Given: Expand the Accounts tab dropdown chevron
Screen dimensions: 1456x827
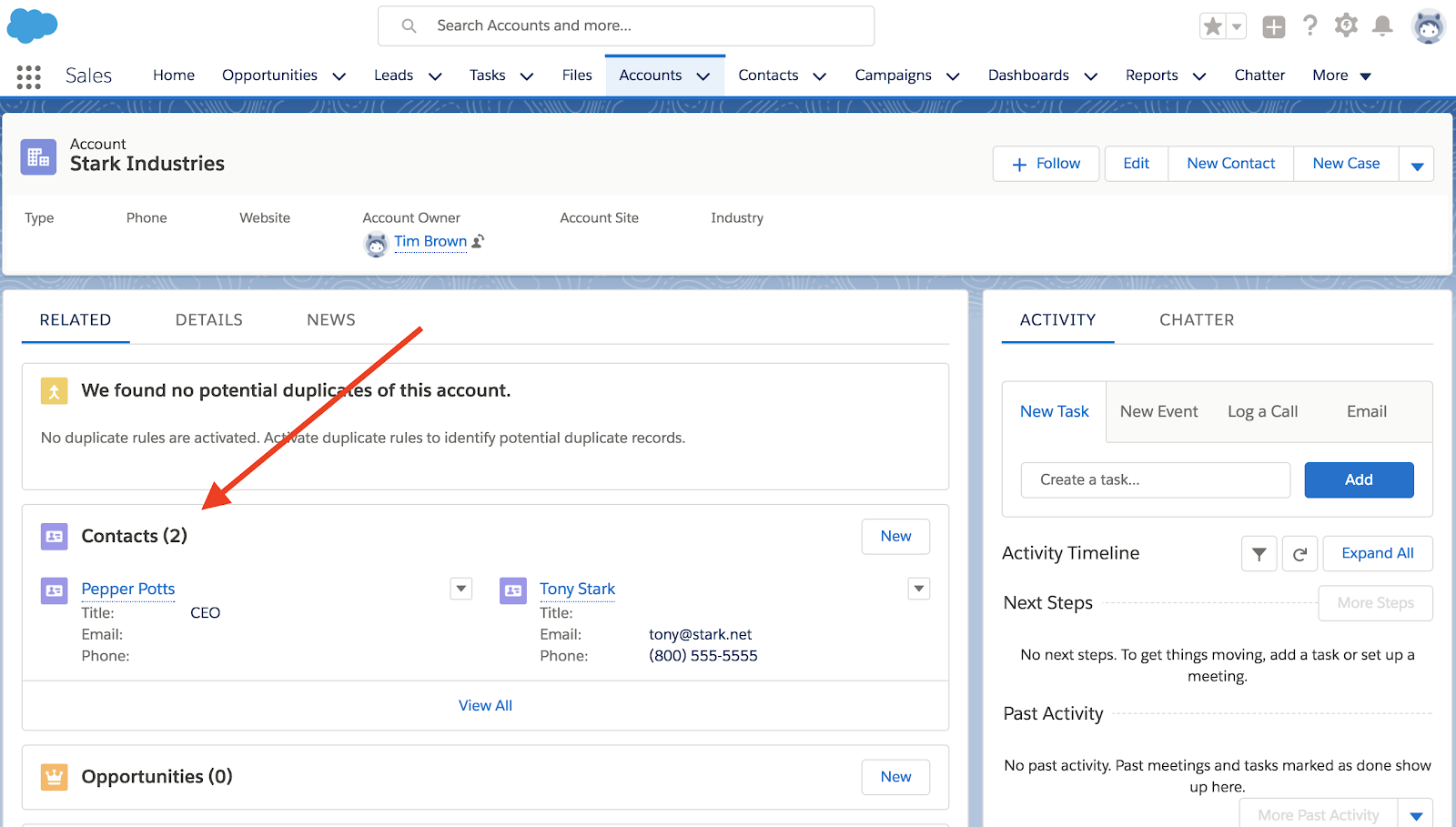Looking at the screenshot, I should point(703,76).
